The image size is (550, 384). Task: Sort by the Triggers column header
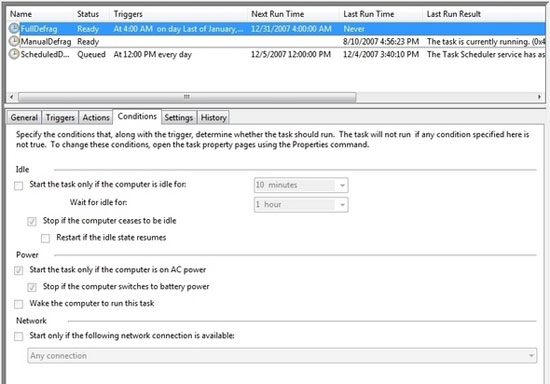[x=128, y=14]
